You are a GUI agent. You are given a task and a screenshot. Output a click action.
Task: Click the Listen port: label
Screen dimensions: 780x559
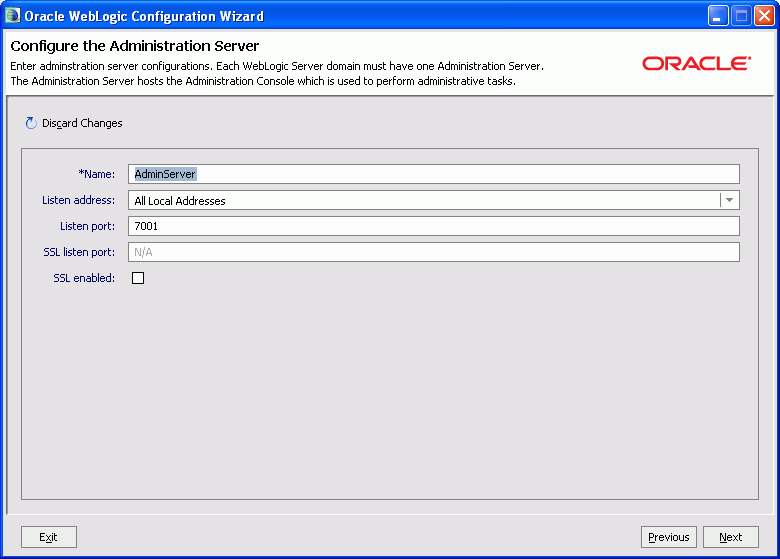pyautogui.click(x=88, y=226)
